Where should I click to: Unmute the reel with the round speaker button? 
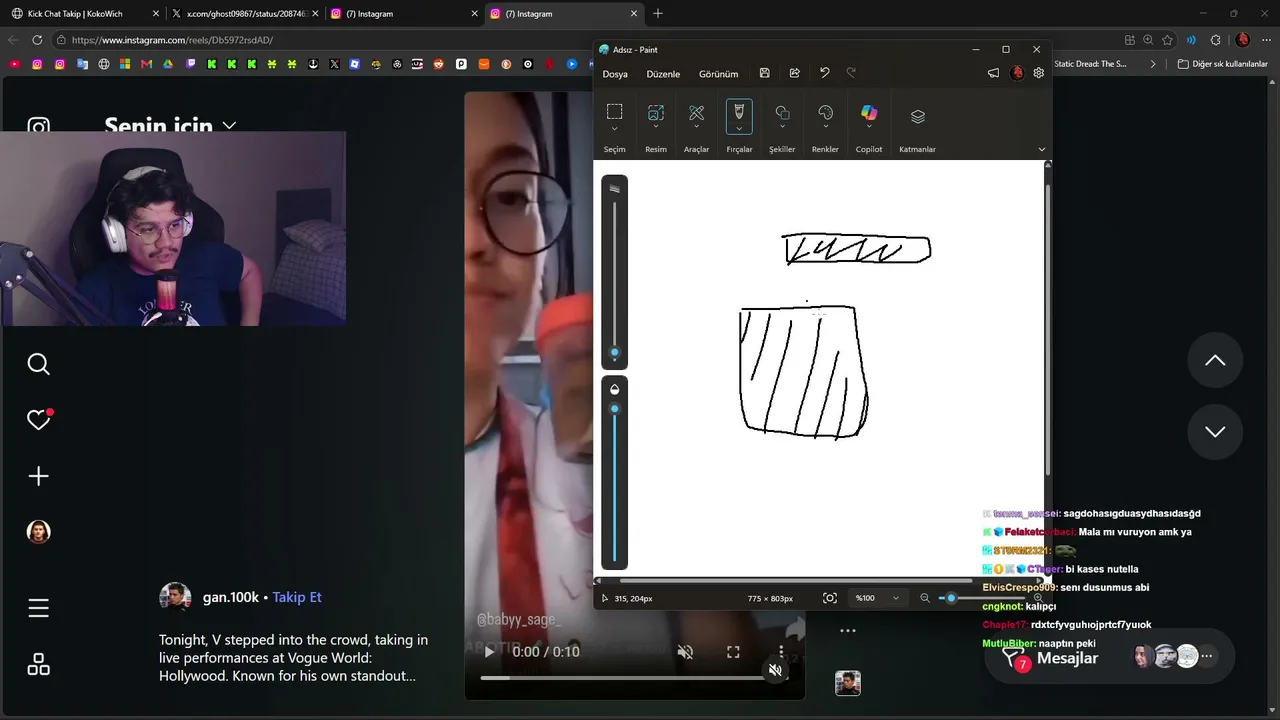pyautogui.click(x=775, y=670)
